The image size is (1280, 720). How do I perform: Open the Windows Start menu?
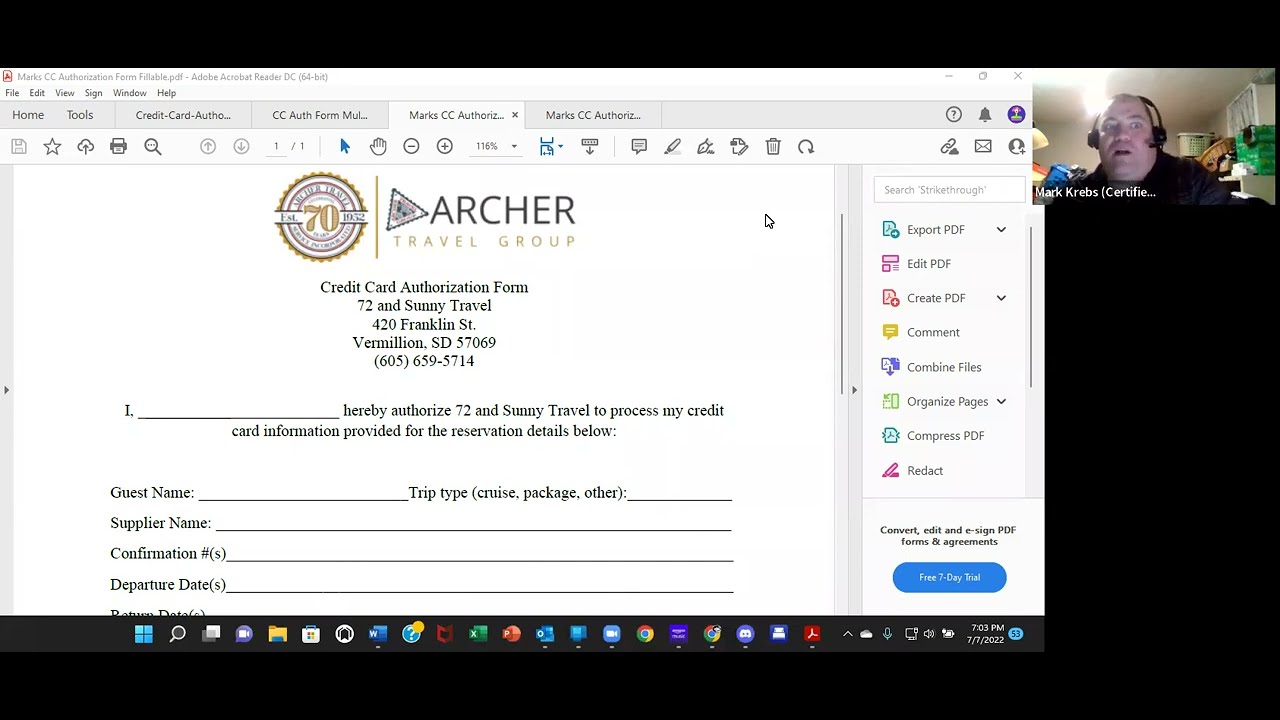[144, 634]
